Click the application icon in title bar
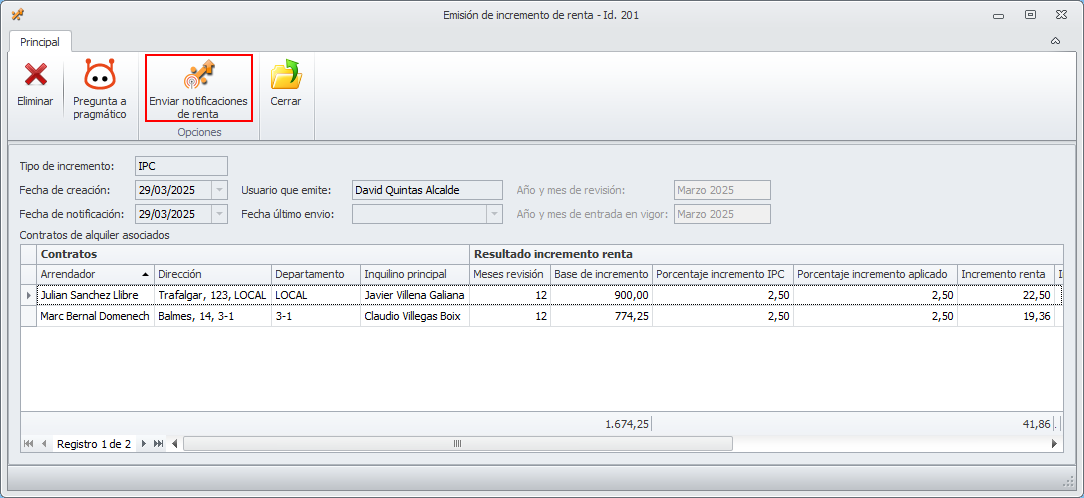1084x498 pixels. 17,15
